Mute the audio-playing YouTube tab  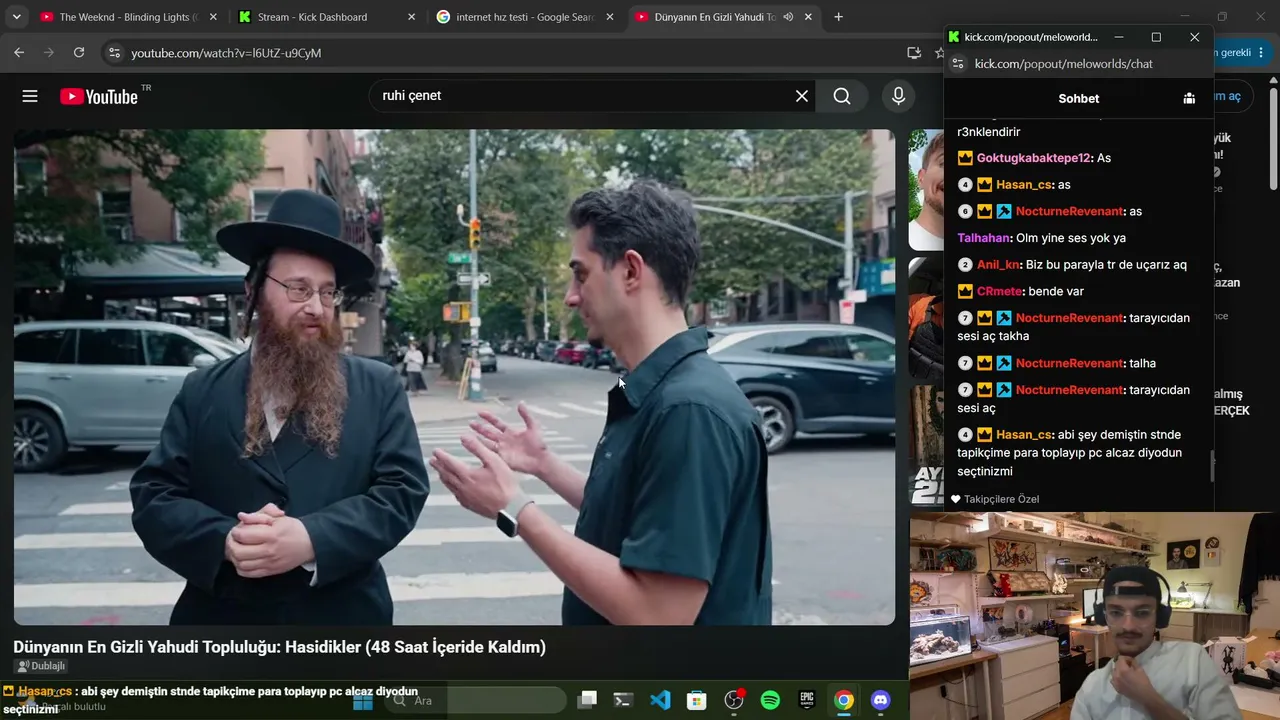point(788,17)
